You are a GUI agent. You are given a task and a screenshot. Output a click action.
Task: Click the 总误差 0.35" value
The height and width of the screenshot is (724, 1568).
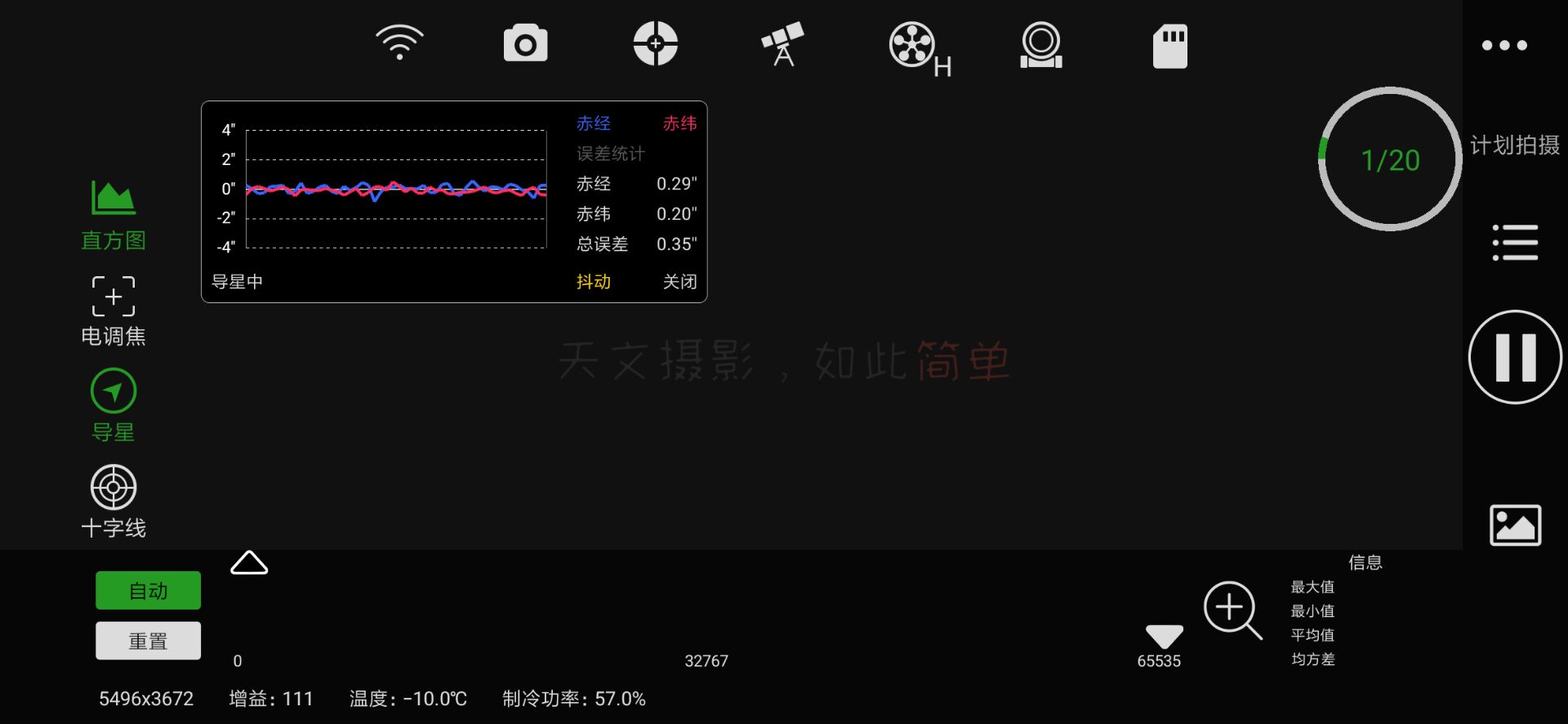pyautogui.click(x=676, y=244)
